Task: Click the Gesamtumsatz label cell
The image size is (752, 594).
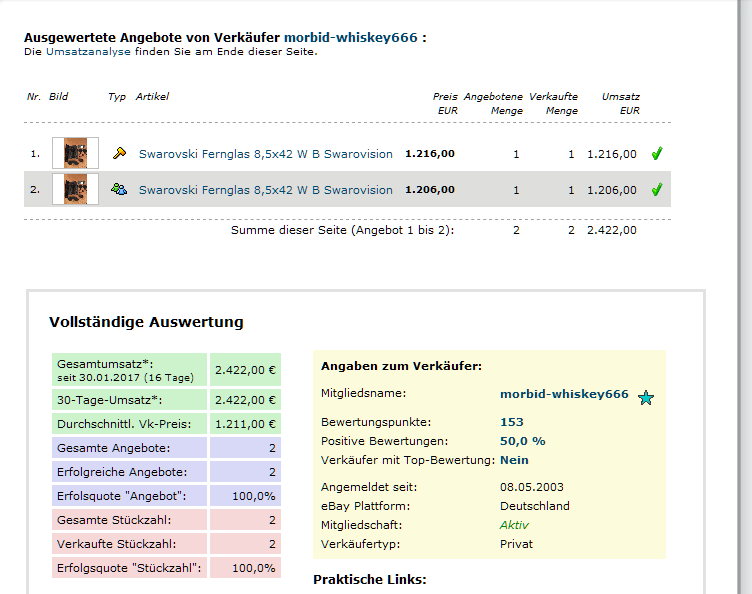Action: 129,370
